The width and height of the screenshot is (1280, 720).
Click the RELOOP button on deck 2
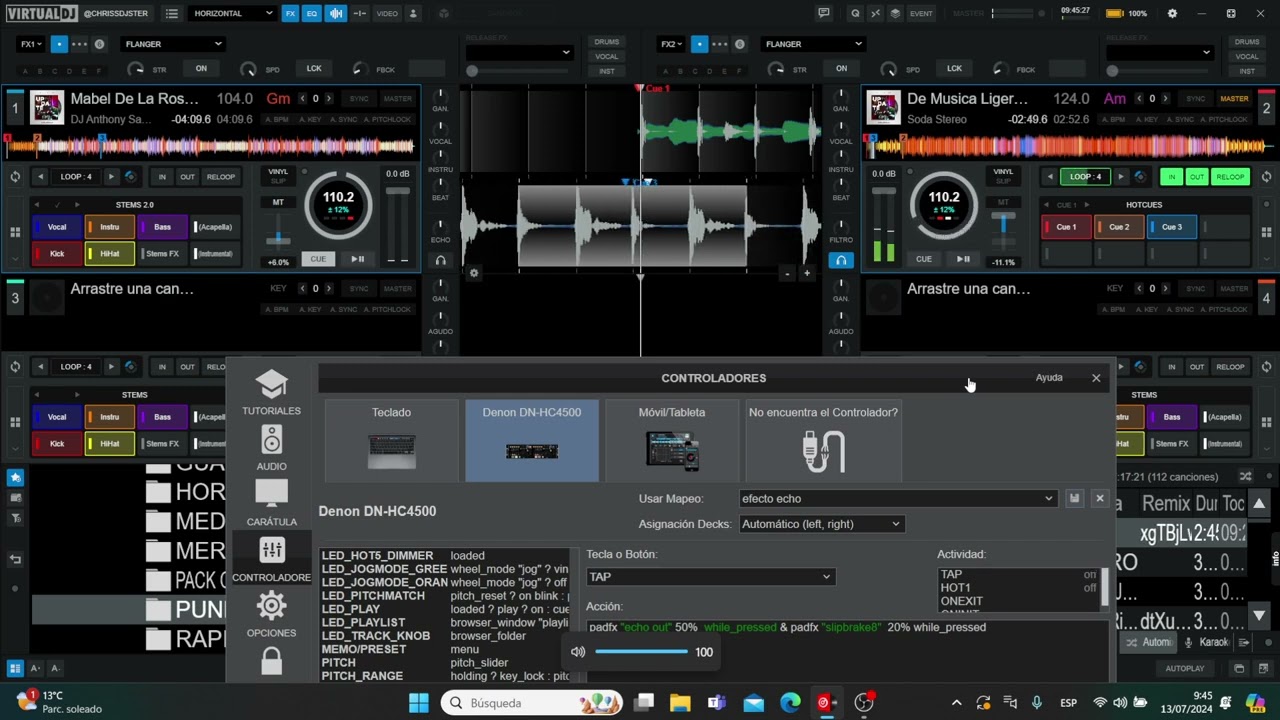click(1230, 177)
